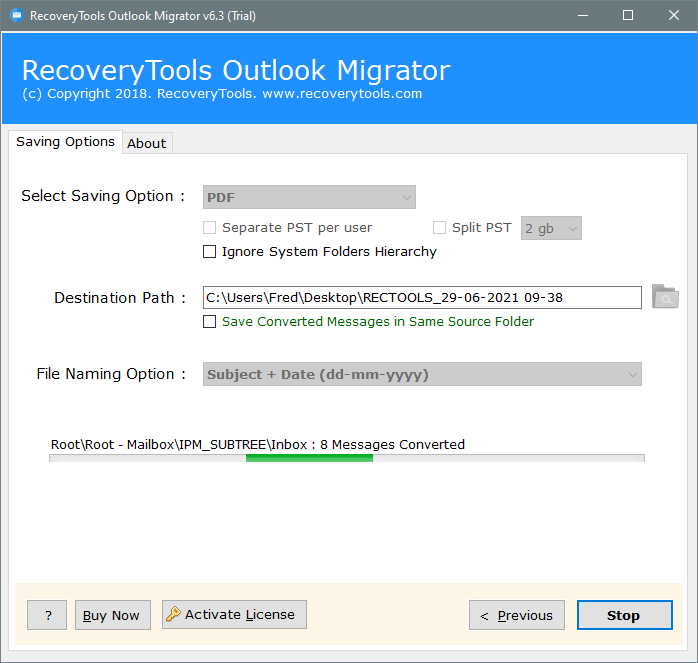Click the '8 Messages Converted' status text
Viewport: 698px width, 663px height.
(392, 444)
